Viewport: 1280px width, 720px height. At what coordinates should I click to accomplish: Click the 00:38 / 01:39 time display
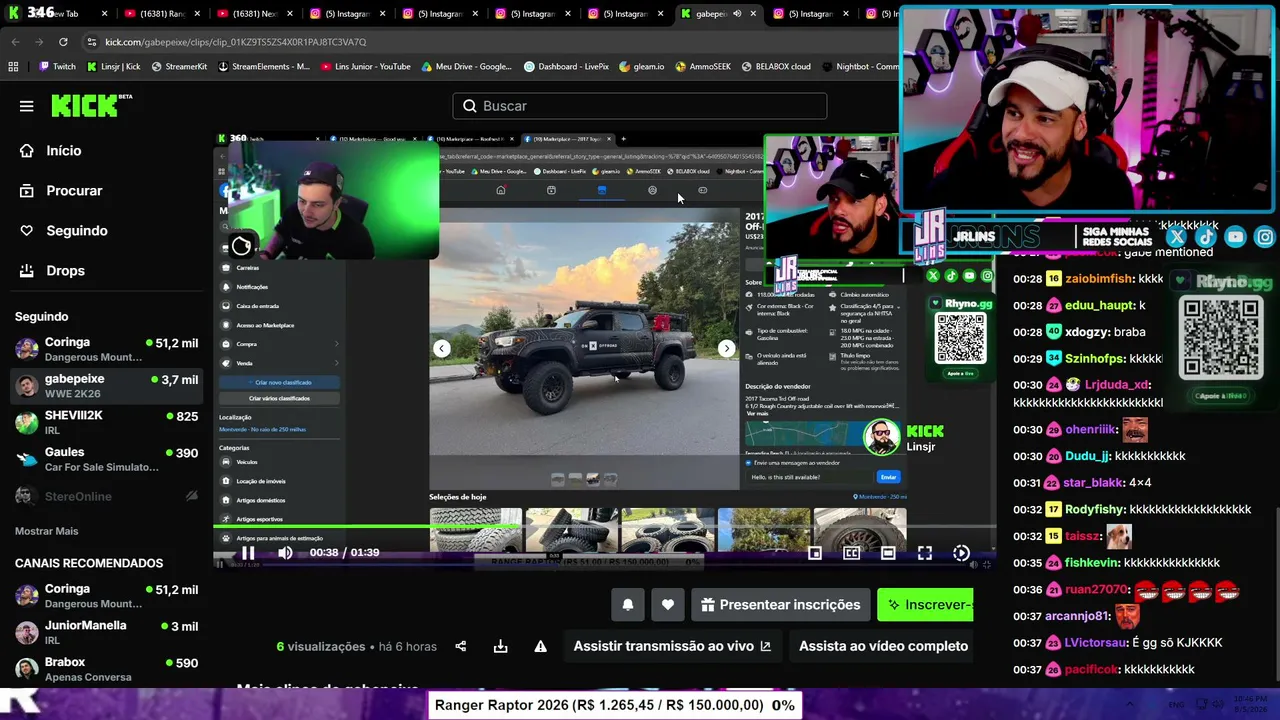(x=344, y=553)
